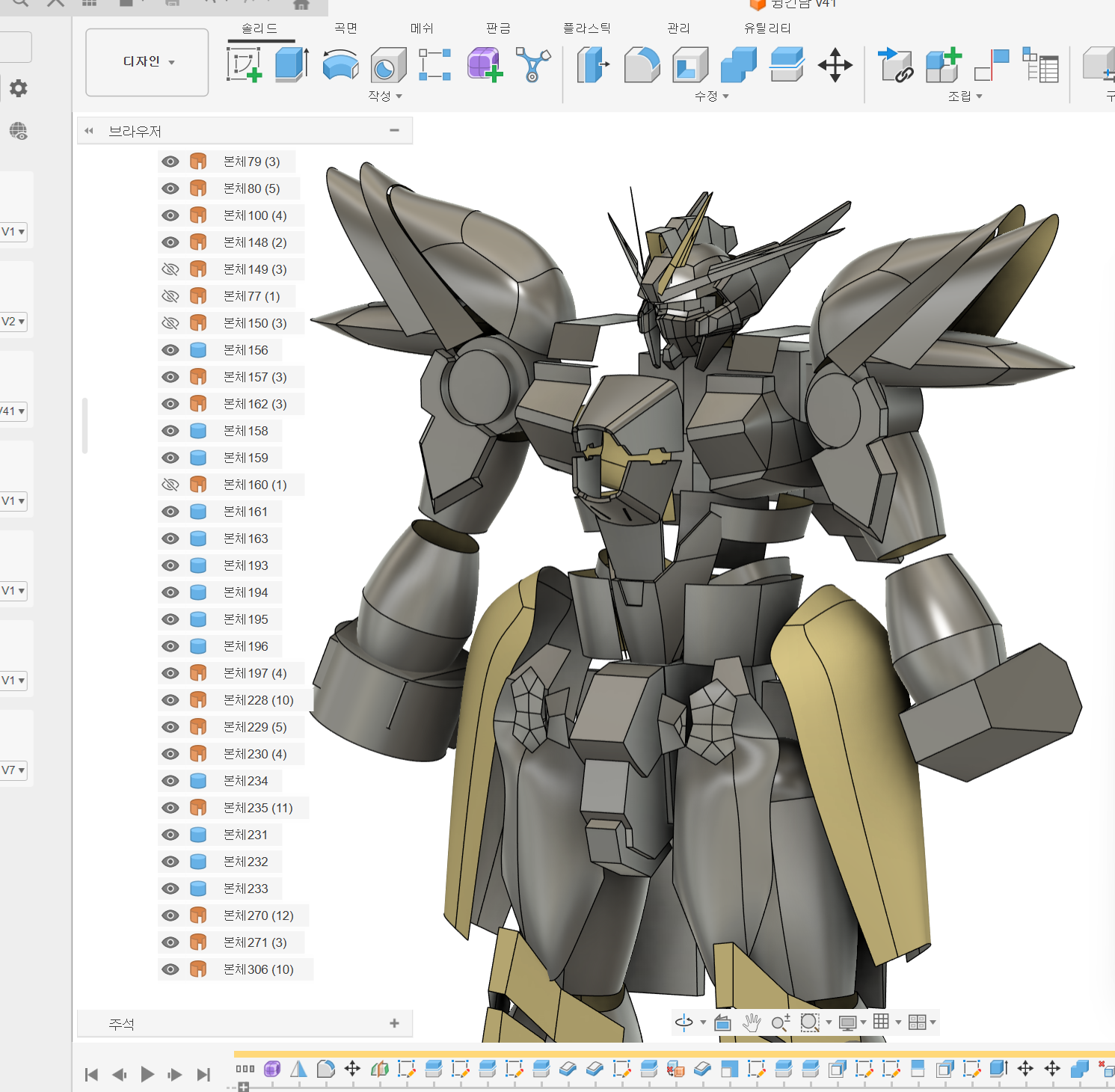Select the Shell tool
The width and height of the screenshot is (1115, 1092).
pos(690,64)
